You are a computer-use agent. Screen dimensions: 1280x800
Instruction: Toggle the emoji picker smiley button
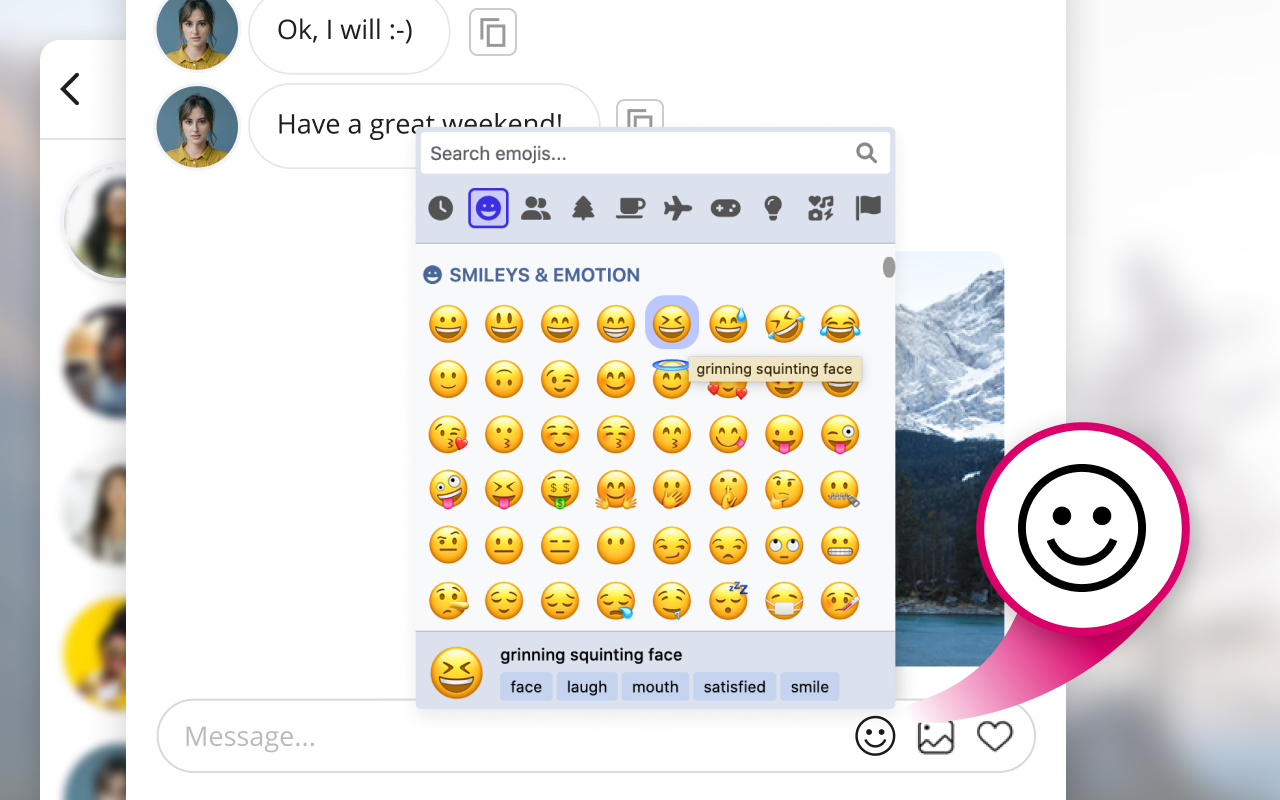(x=875, y=737)
